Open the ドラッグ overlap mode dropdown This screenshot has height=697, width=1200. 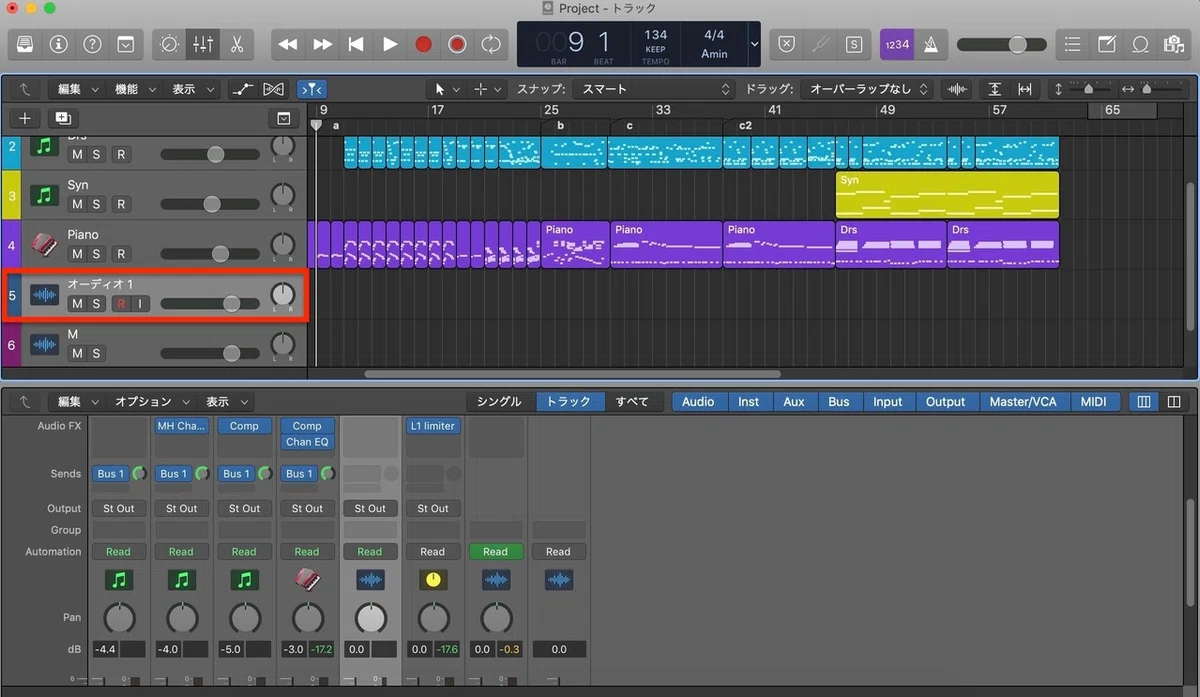868,89
